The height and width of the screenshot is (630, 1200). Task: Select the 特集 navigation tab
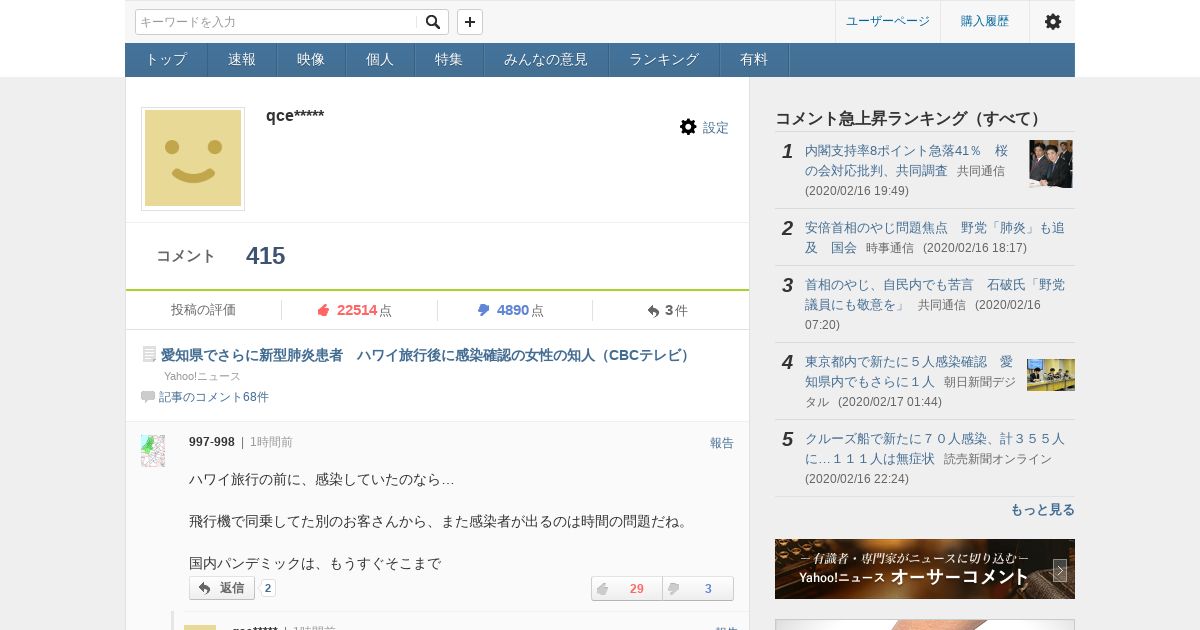point(449,59)
